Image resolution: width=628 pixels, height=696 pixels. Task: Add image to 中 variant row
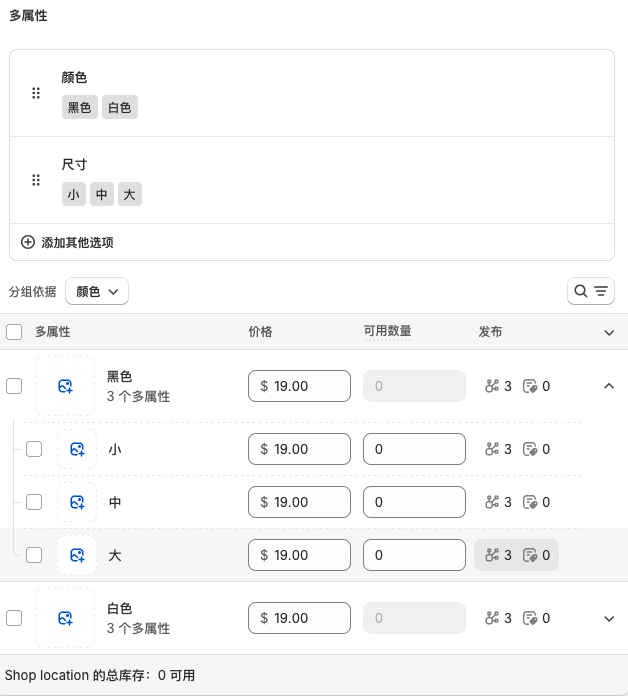point(77,502)
